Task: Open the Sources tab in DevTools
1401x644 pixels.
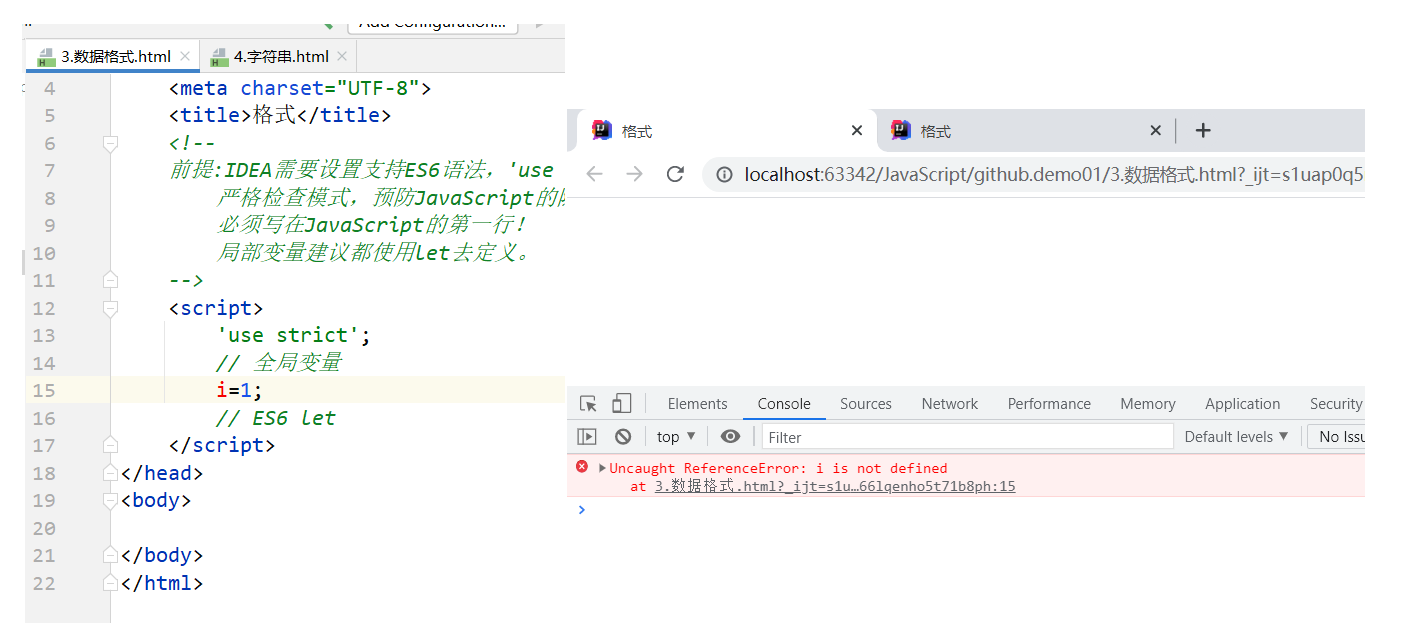Action: click(865, 404)
